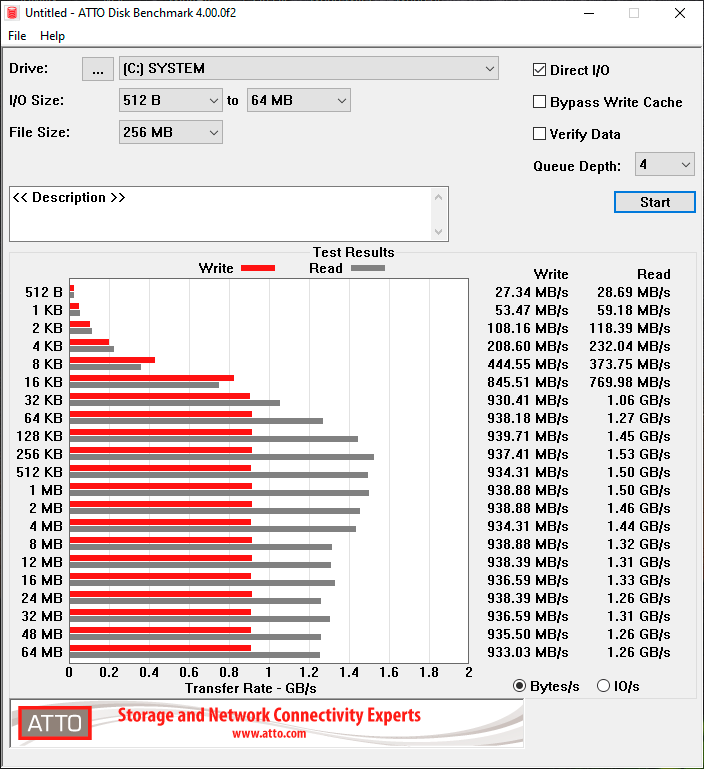This screenshot has width=704, height=769.
Task: Click the 1.44 GB/s read value
Action: [638, 526]
